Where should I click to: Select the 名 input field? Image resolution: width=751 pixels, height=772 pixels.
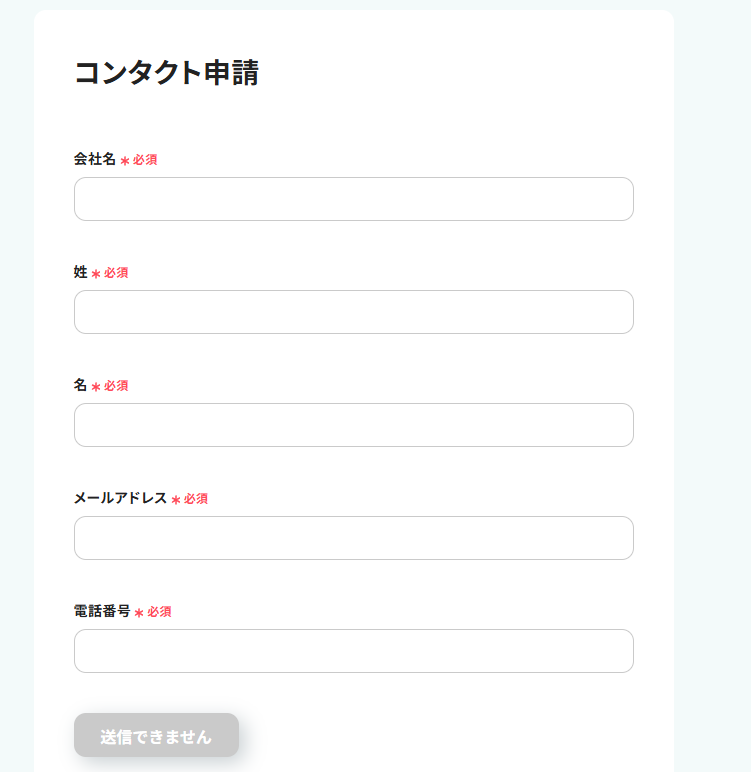(x=353, y=425)
